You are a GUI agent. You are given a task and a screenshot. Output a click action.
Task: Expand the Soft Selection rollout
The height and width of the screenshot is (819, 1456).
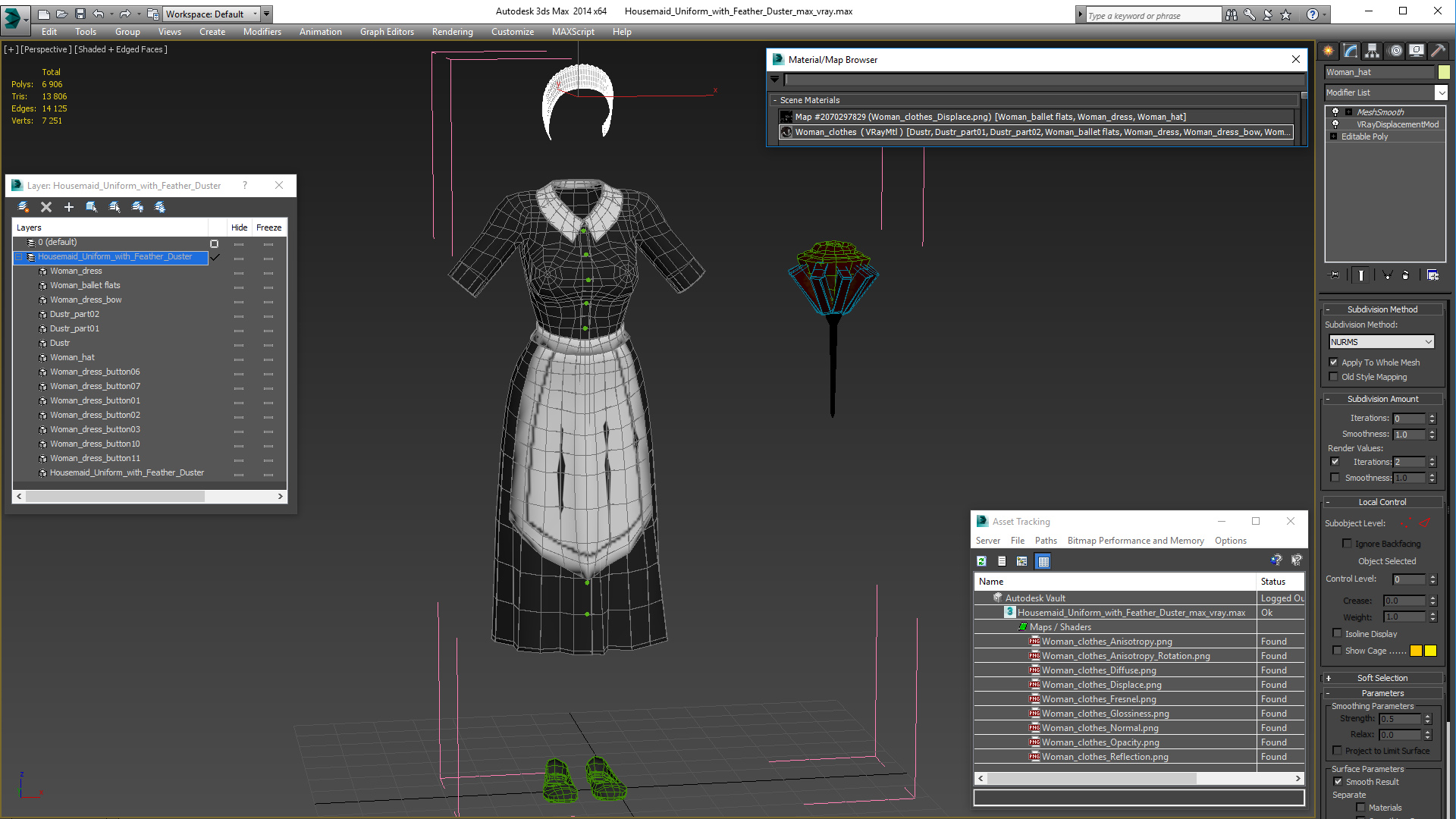coord(1382,678)
